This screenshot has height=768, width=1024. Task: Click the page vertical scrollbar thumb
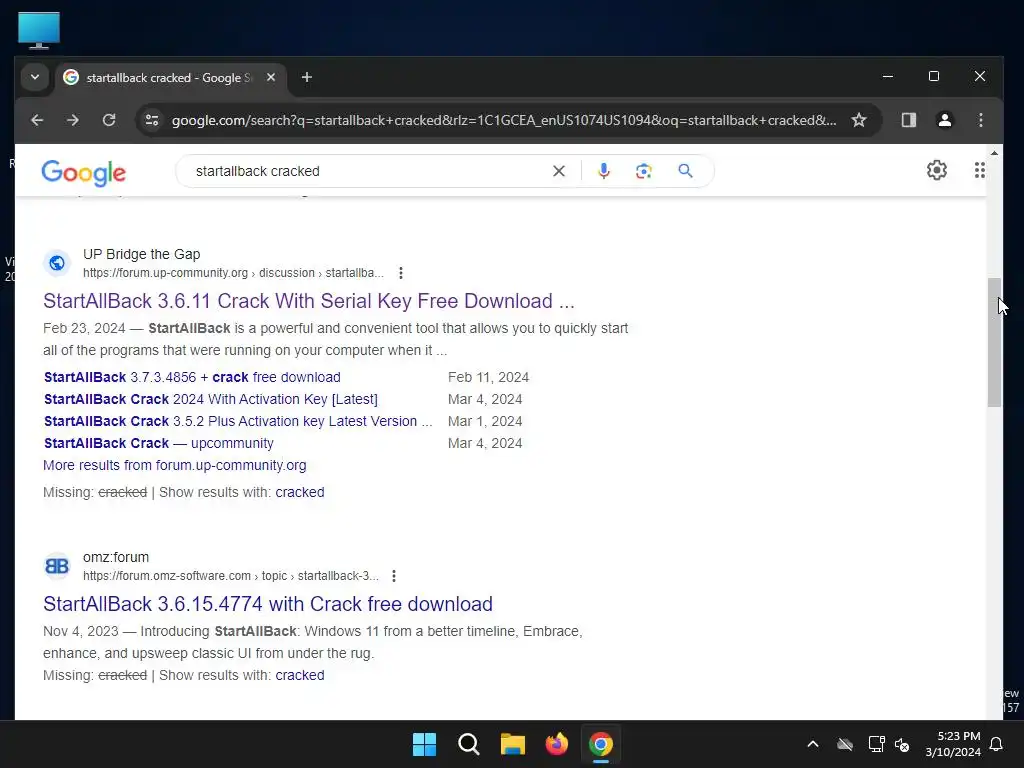pyautogui.click(x=994, y=342)
